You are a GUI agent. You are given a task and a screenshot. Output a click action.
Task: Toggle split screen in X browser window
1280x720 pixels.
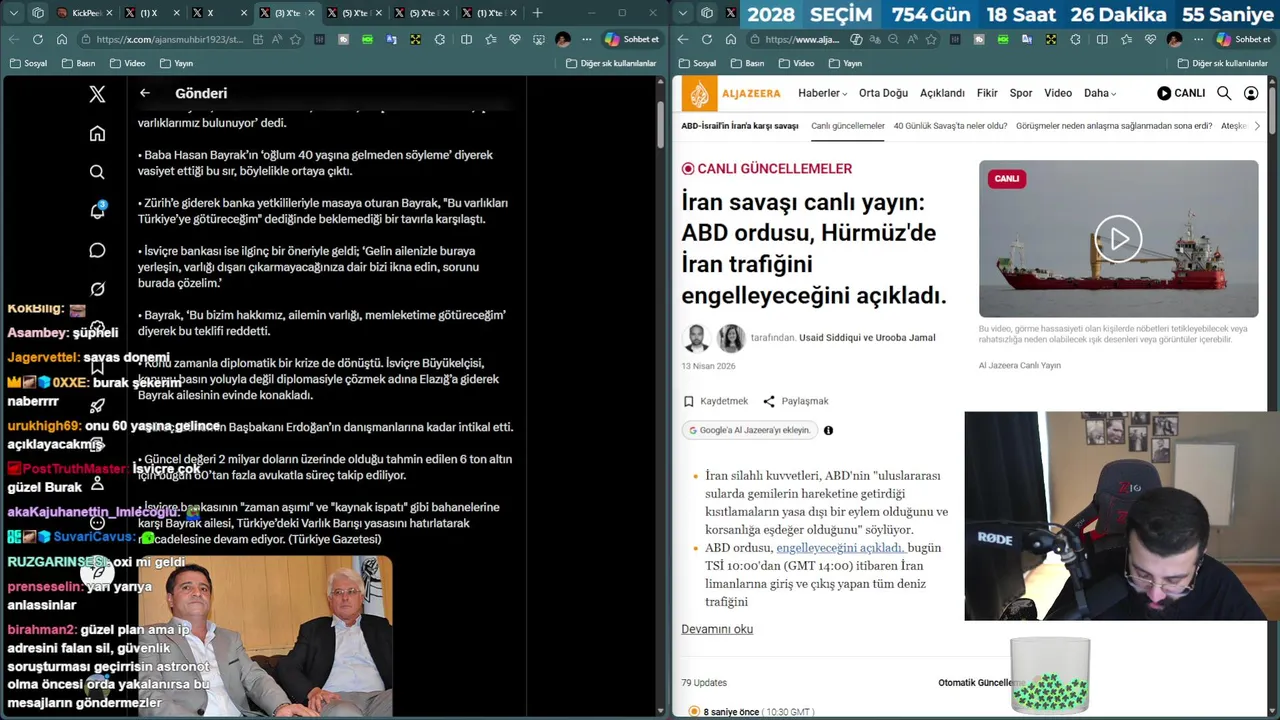coord(466,39)
